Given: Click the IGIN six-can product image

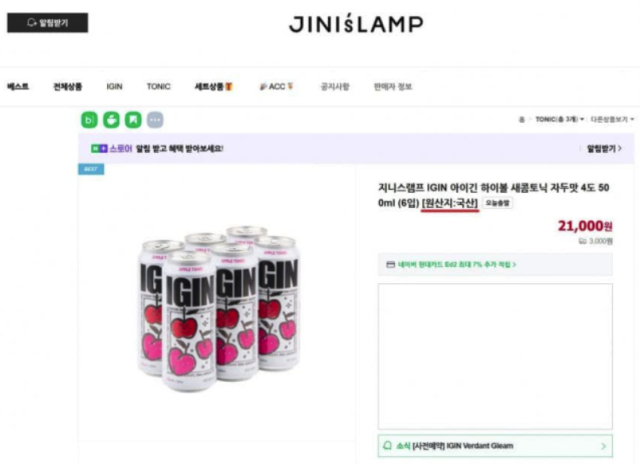Looking at the screenshot, I should [x=219, y=308].
